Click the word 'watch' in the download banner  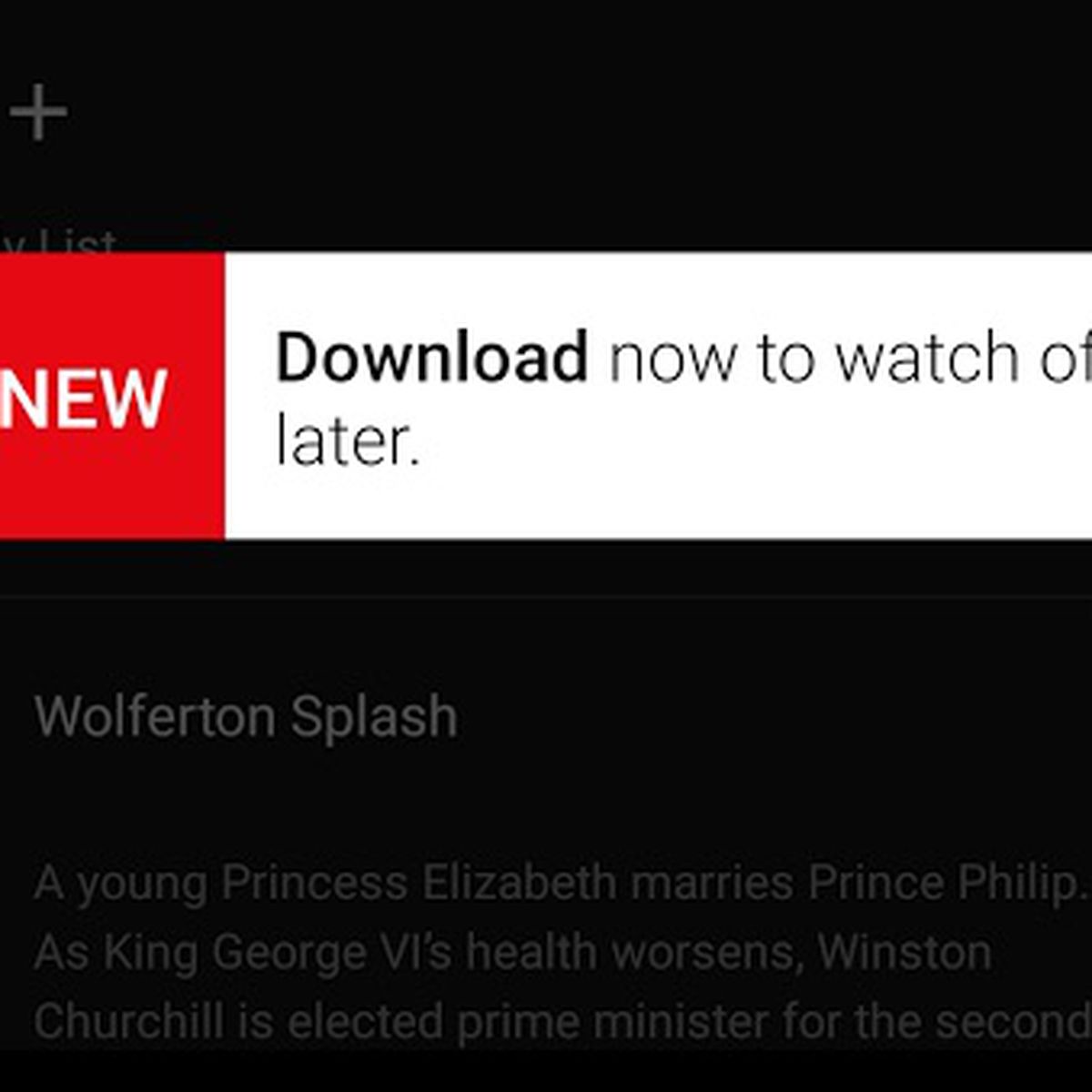tap(928, 357)
